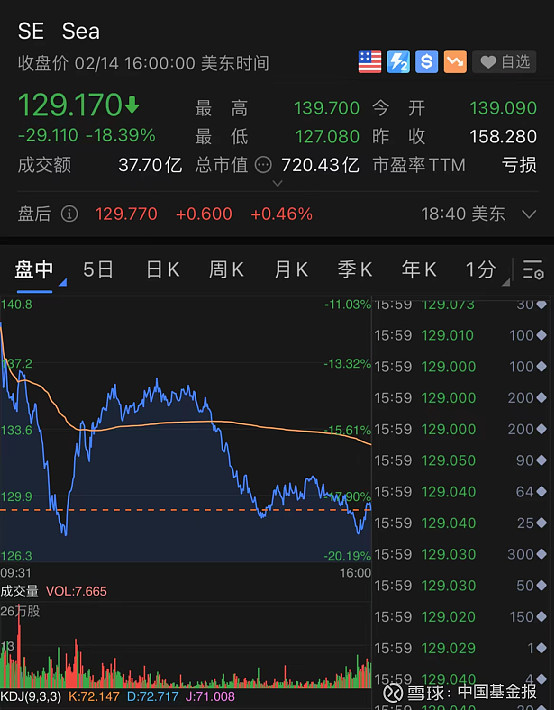
Task: Tap the blue dollar sign icon
Action: (426, 62)
